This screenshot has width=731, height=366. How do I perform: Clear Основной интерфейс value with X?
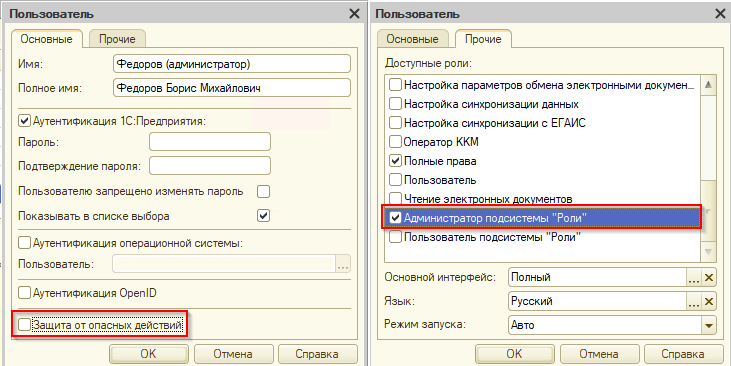(709, 278)
